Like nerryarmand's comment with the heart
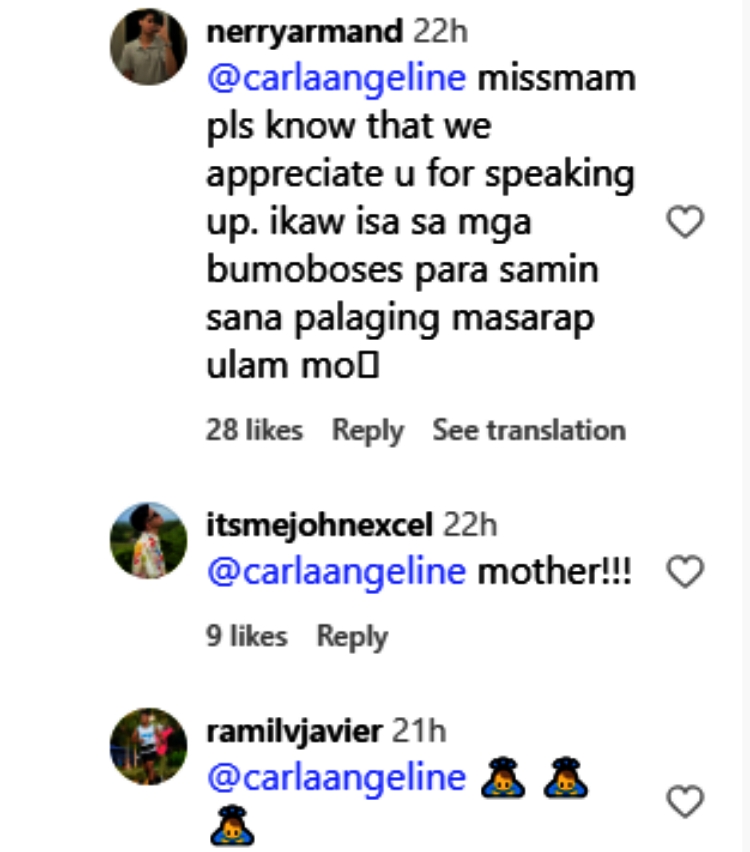Viewport: 750px width, 852px height. click(x=685, y=223)
